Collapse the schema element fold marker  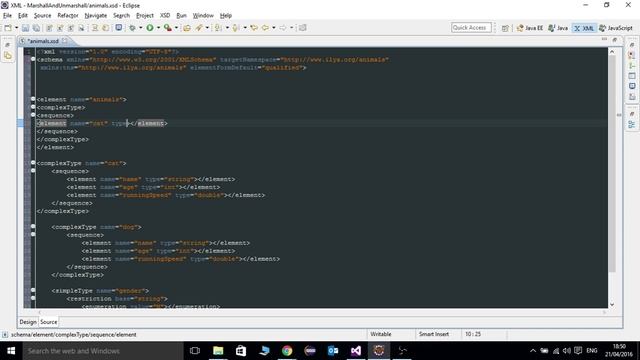tap(33, 59)
